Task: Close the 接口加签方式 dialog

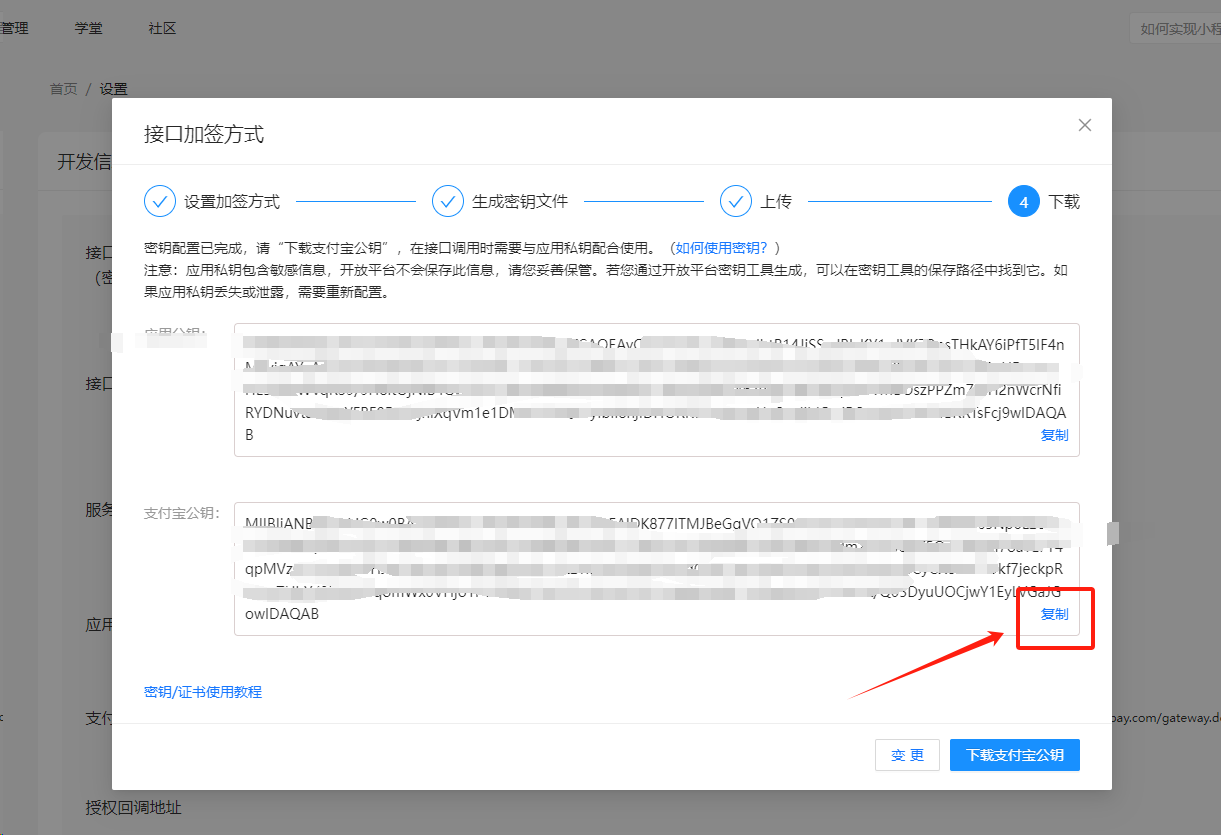Action: coord(1084,126)
